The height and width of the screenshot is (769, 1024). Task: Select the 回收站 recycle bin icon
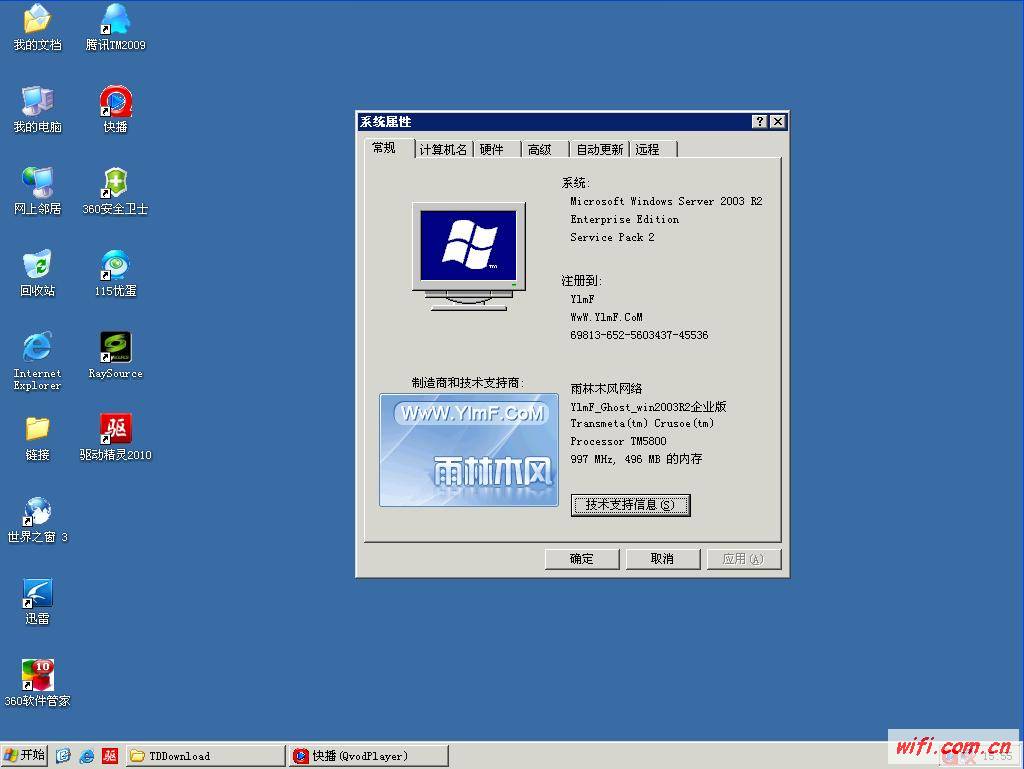coord(37,274)
